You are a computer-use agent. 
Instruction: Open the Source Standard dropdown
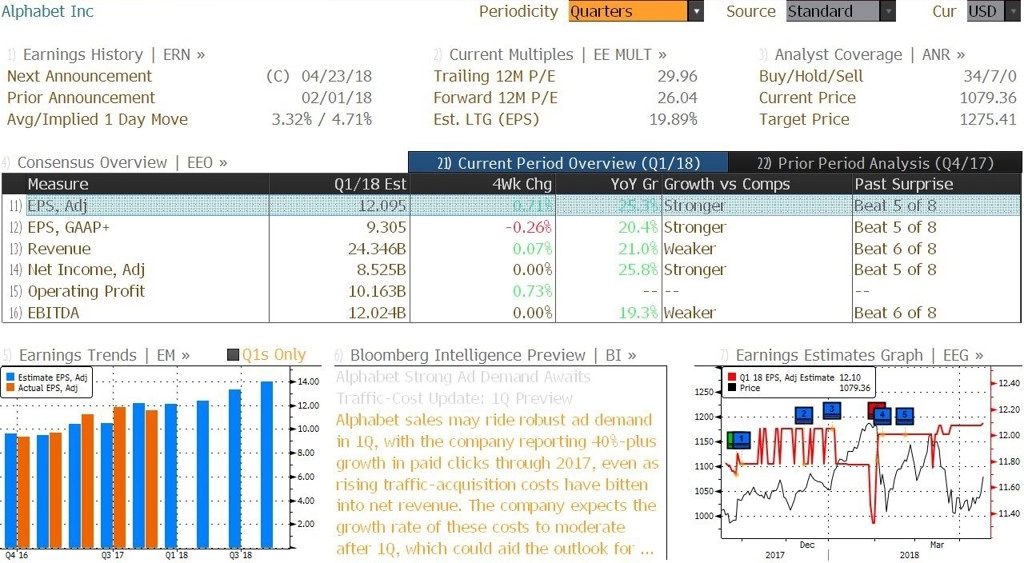click(840, 12)
